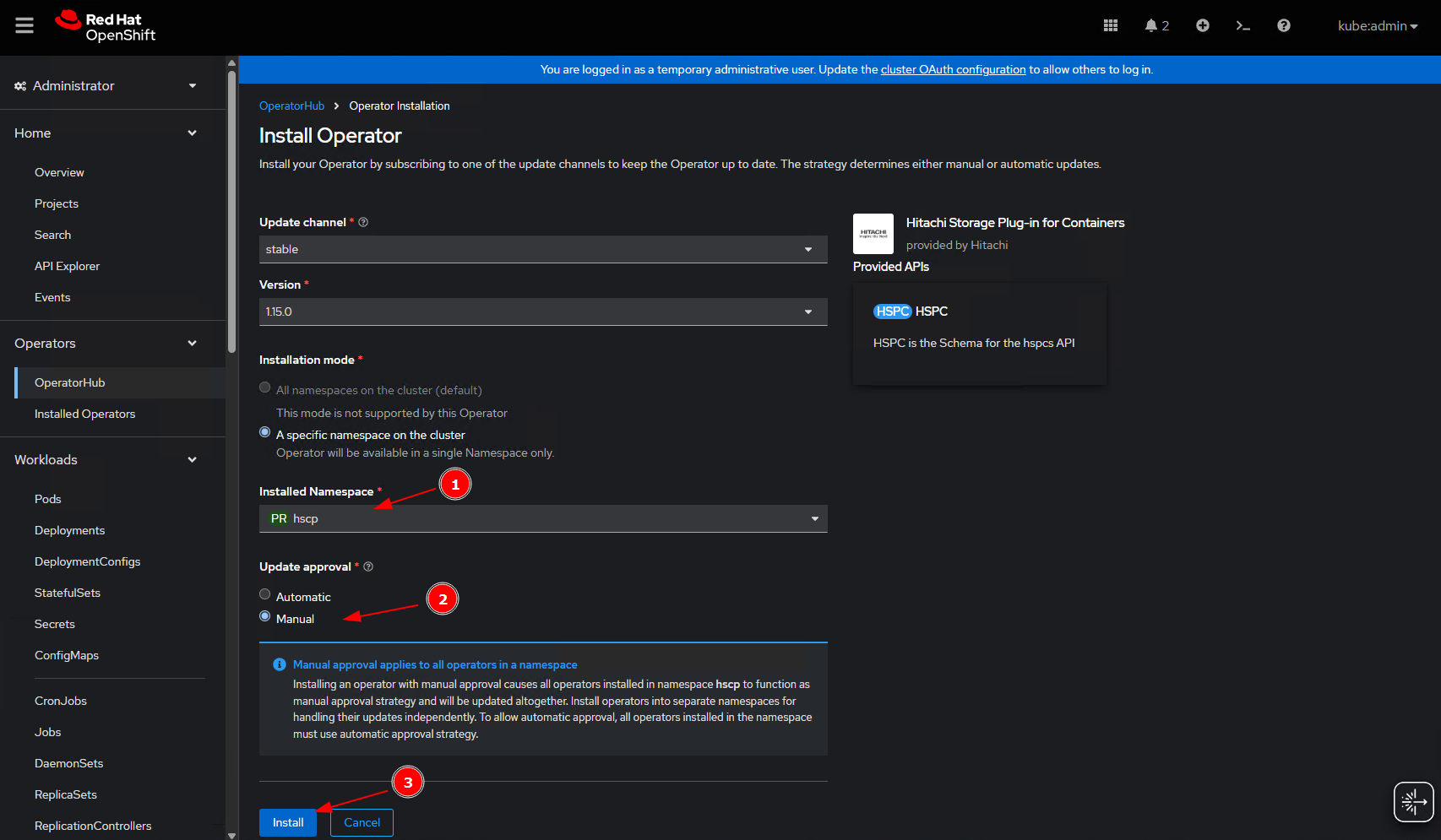
Task: Open OperatorHub in the sidebar
Action: point(70,382)
